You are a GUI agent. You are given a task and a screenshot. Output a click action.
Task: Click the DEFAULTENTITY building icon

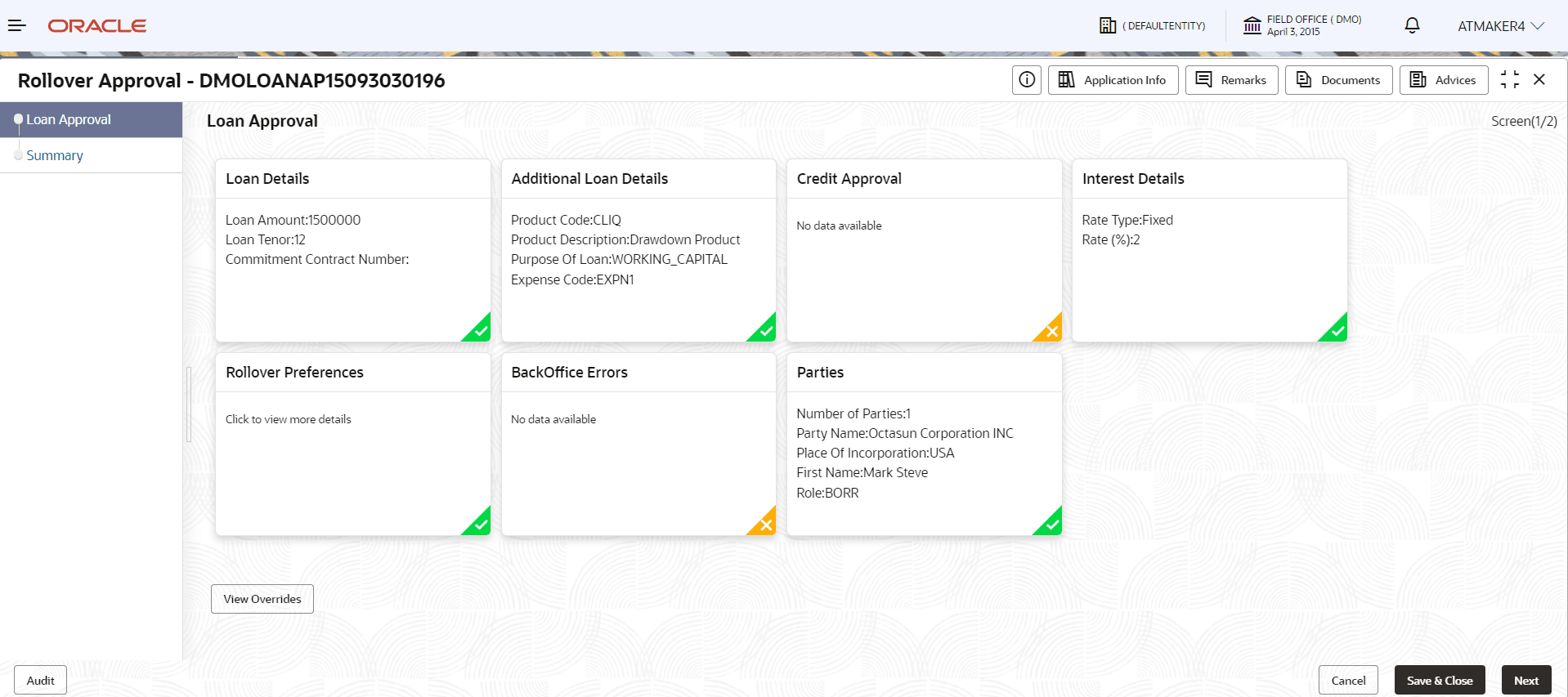click(x=1108, y=25)
